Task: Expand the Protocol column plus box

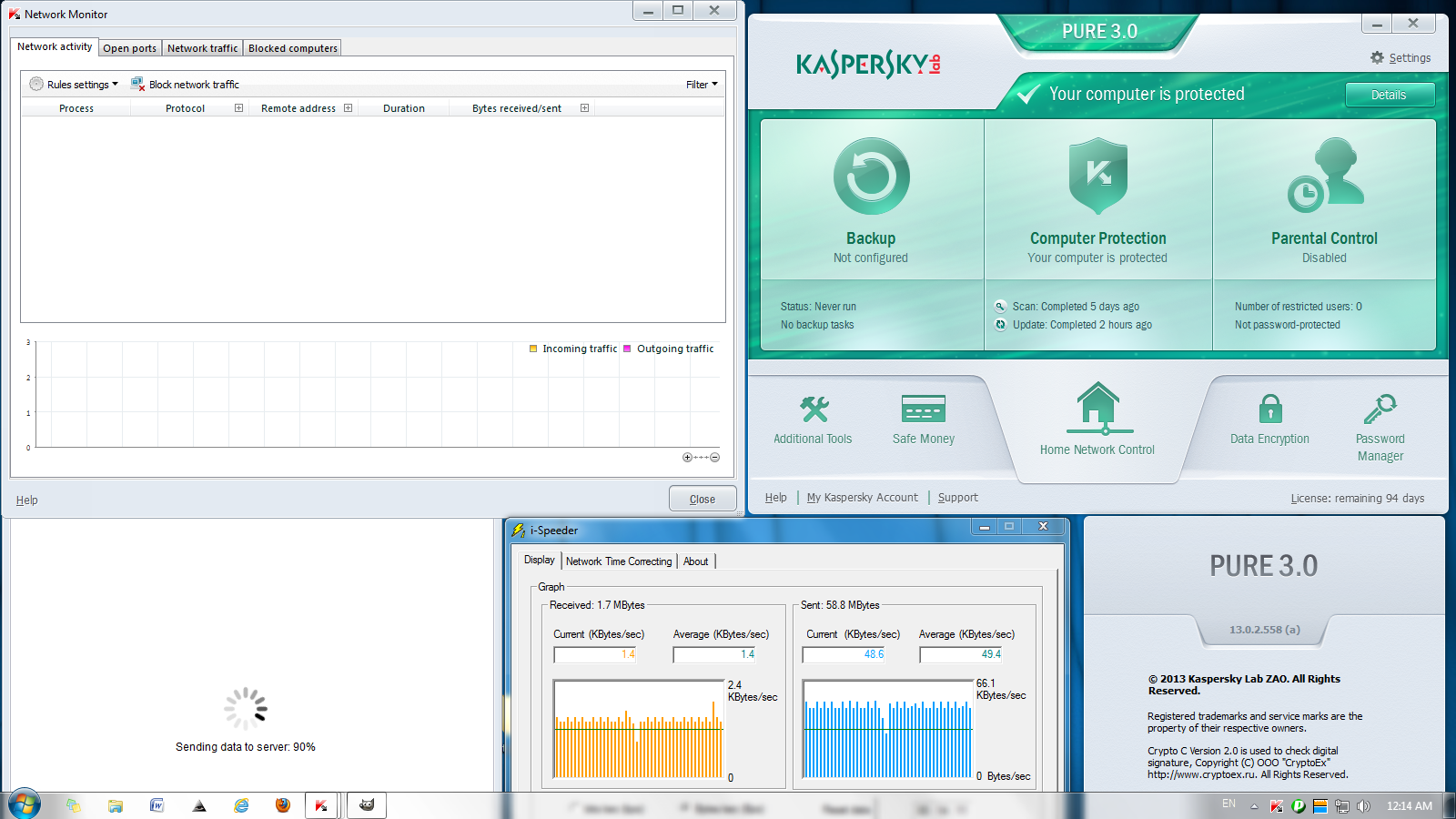Action: pos(238,108)
